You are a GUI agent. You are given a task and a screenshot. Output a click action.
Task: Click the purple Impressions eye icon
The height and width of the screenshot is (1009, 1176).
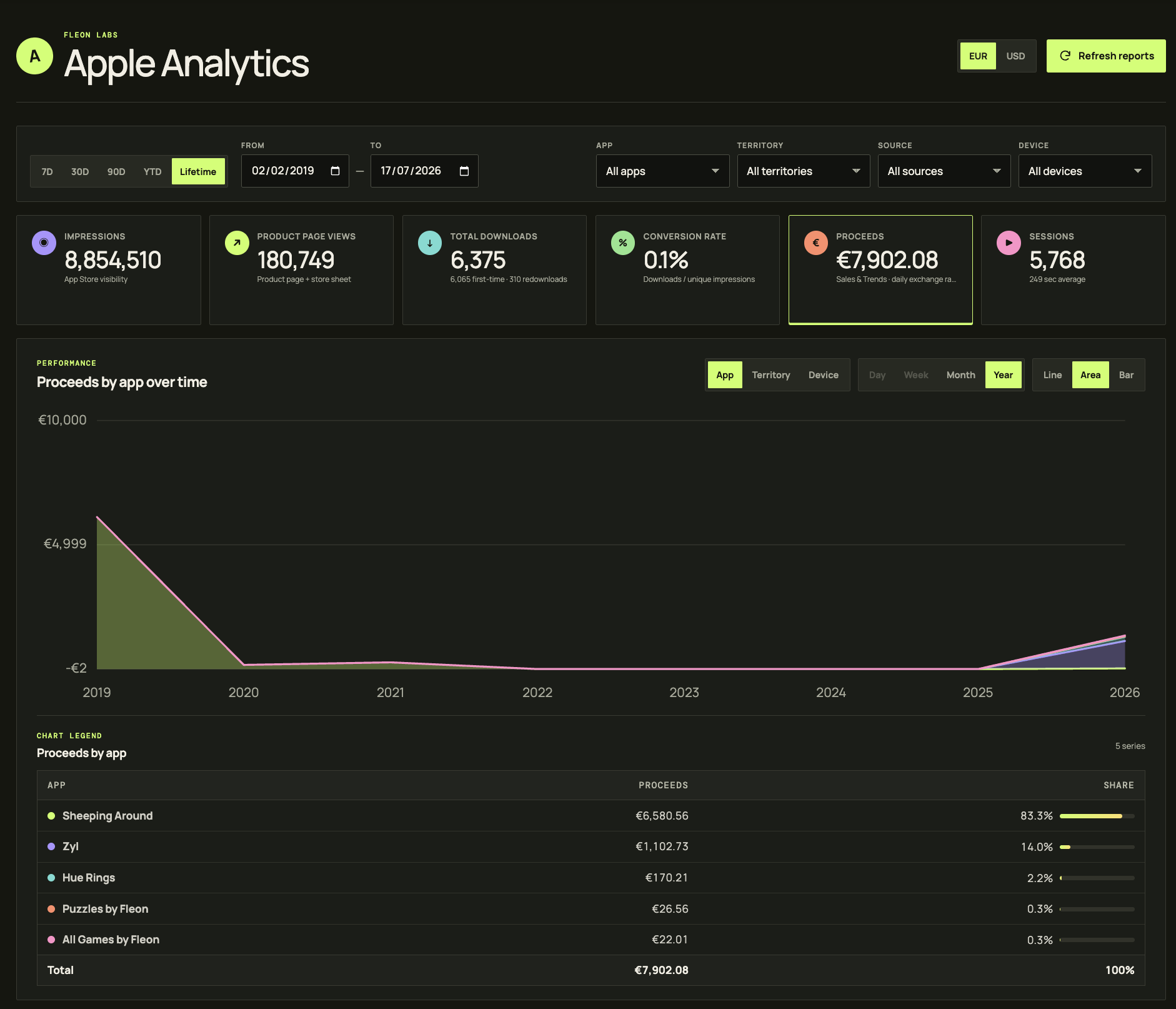[x=44, y=243]
